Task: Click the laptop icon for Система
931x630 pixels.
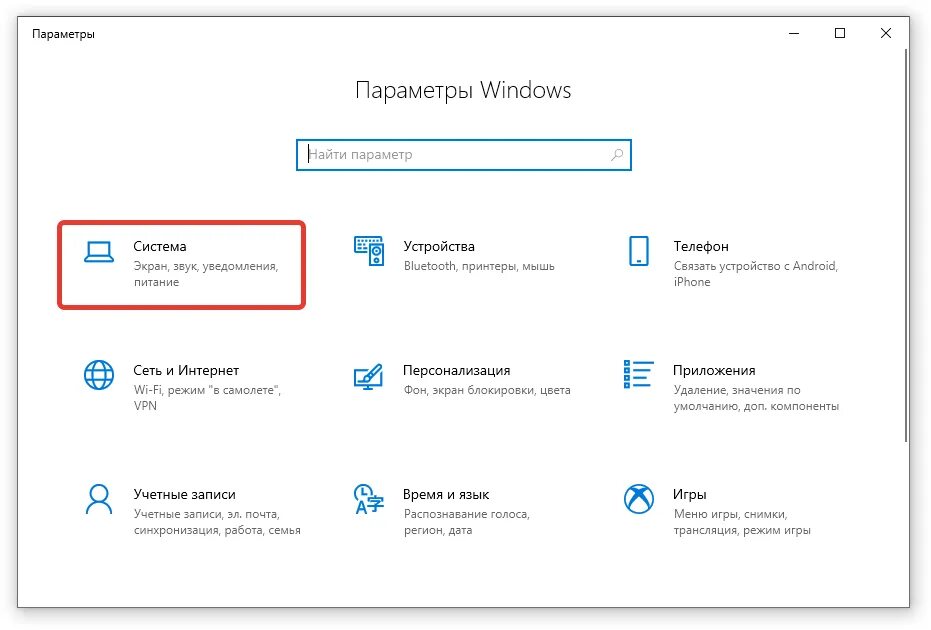Action: [99, 252]
